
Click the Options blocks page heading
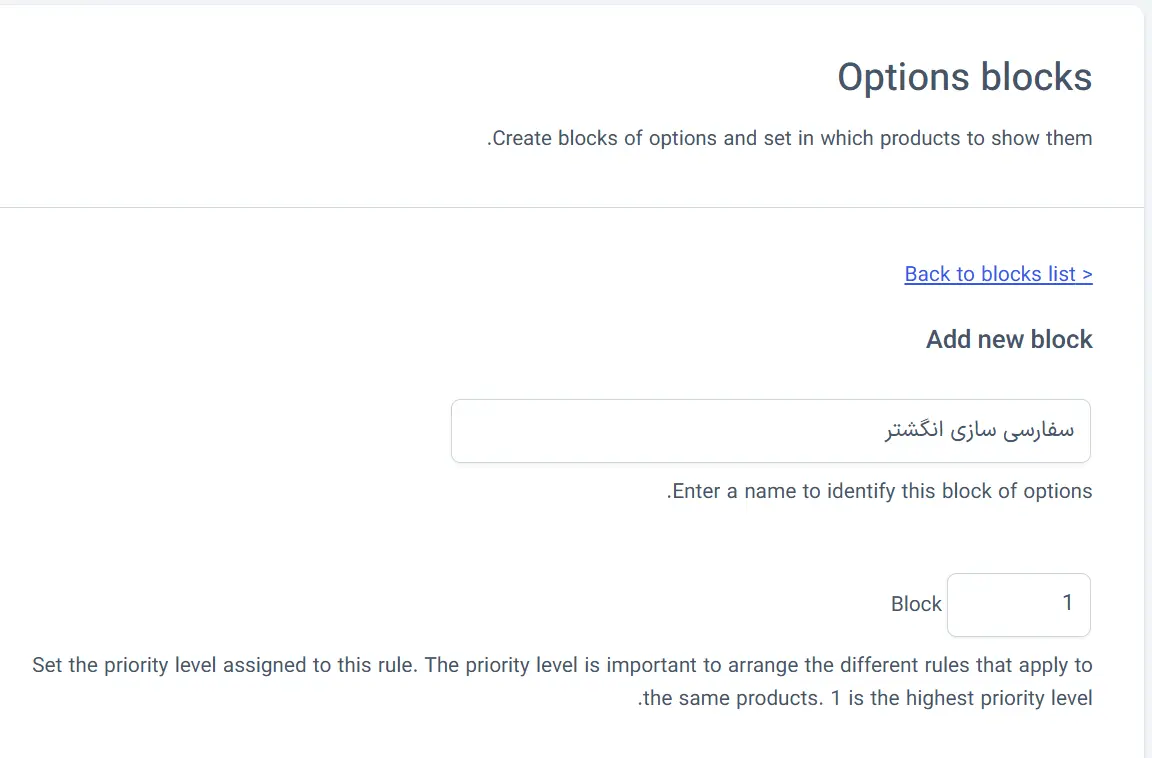(965, 77)
